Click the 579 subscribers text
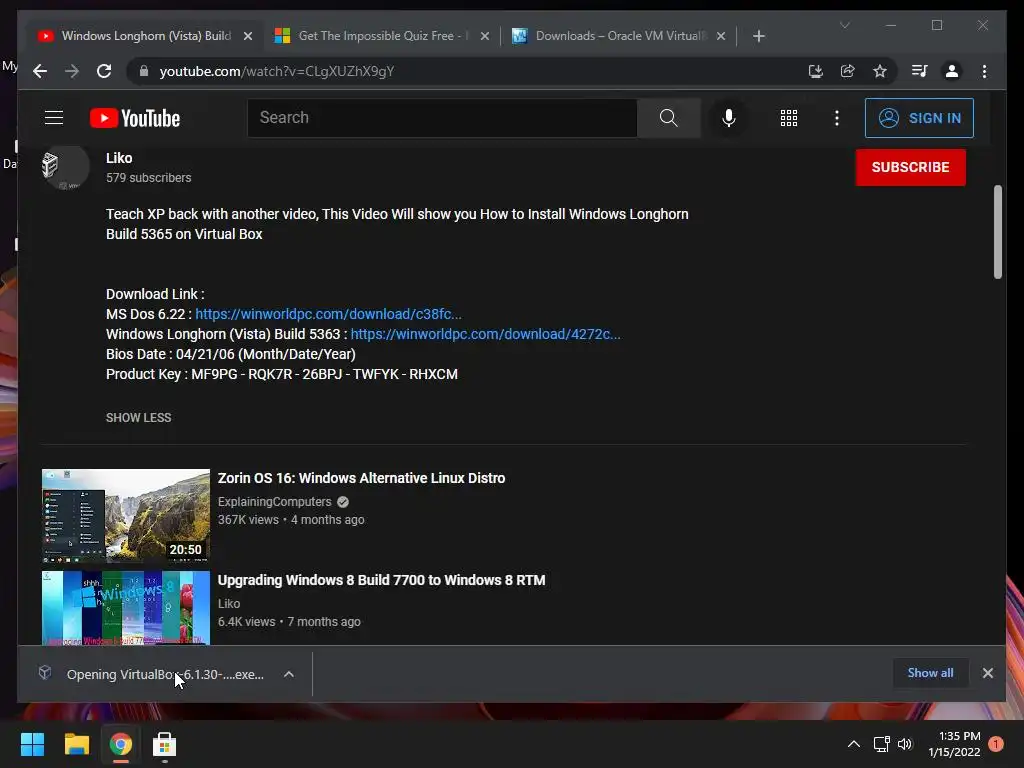 point(148,178)
